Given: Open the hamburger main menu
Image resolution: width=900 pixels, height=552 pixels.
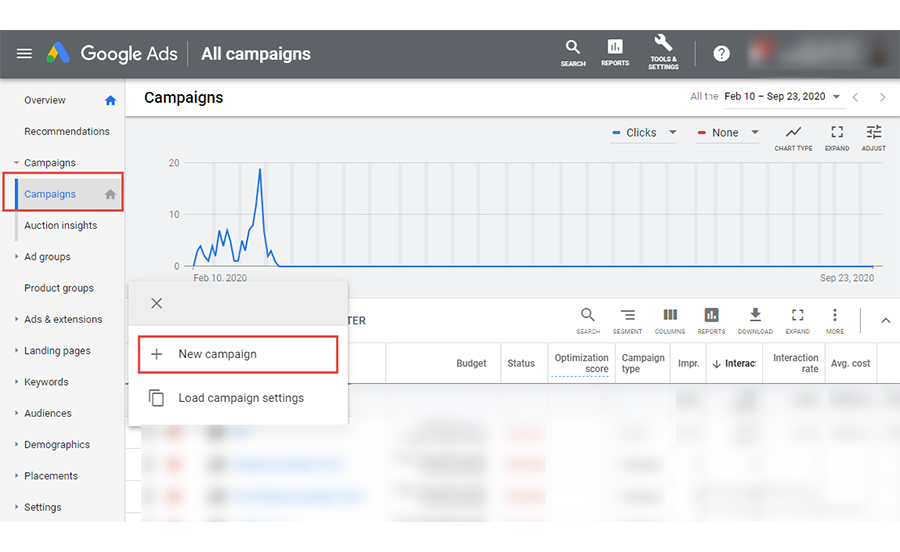Looking at the screenshot, I should (x=24, y=54).
